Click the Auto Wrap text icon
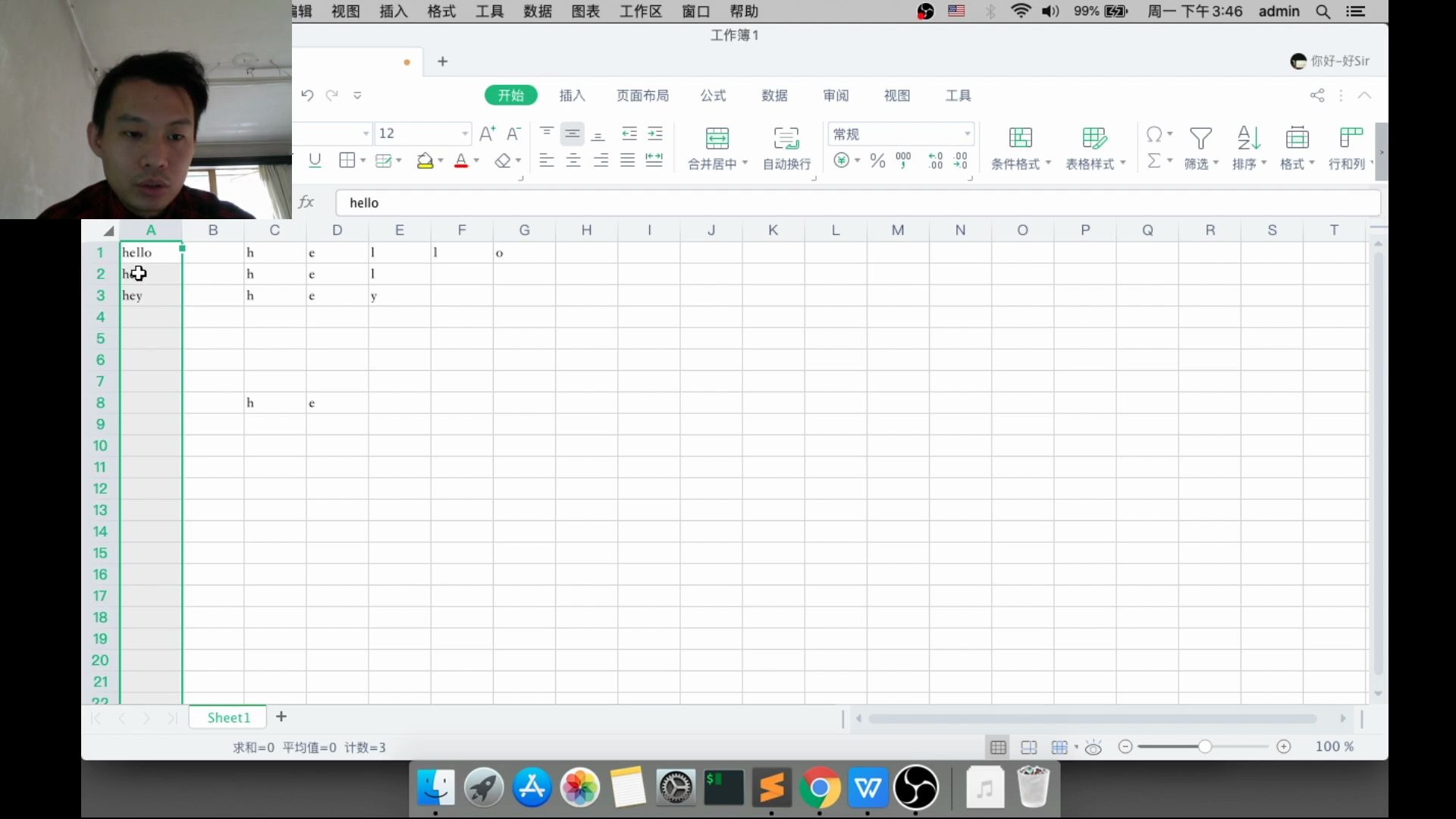Viewport: 1456px width, 819px height. click(x=786, y=139)
